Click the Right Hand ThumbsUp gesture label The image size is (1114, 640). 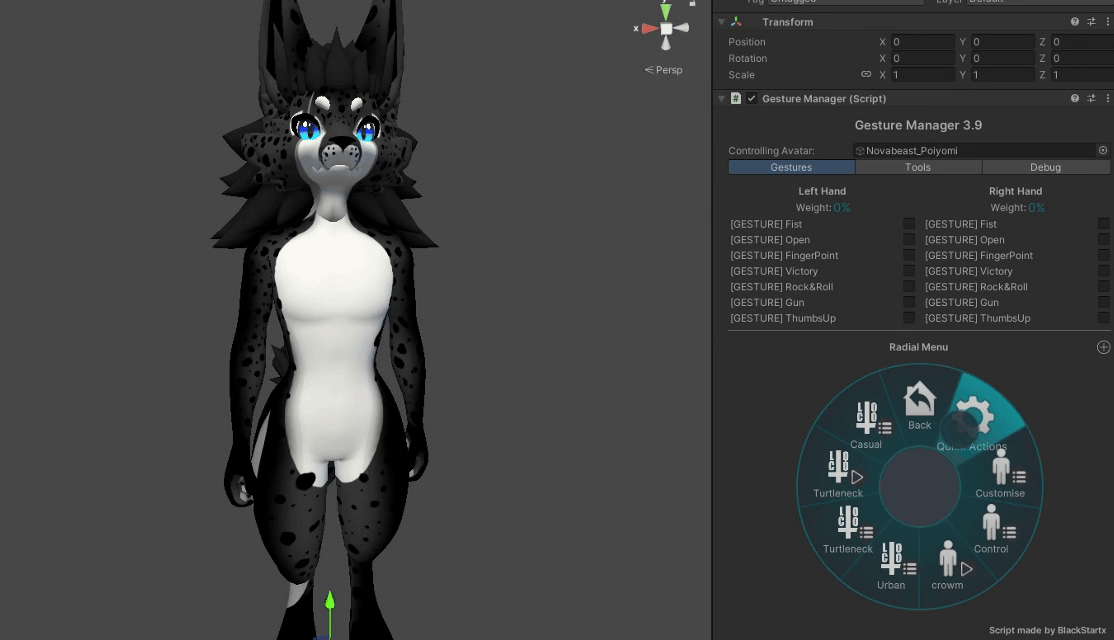pos(977,318)
